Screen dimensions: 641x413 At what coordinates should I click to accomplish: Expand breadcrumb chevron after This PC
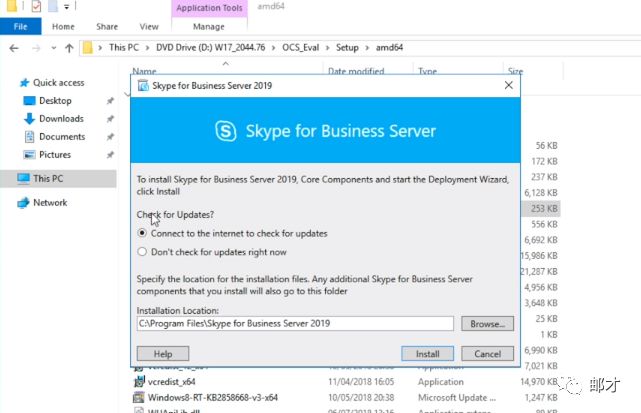coord(147,47)
